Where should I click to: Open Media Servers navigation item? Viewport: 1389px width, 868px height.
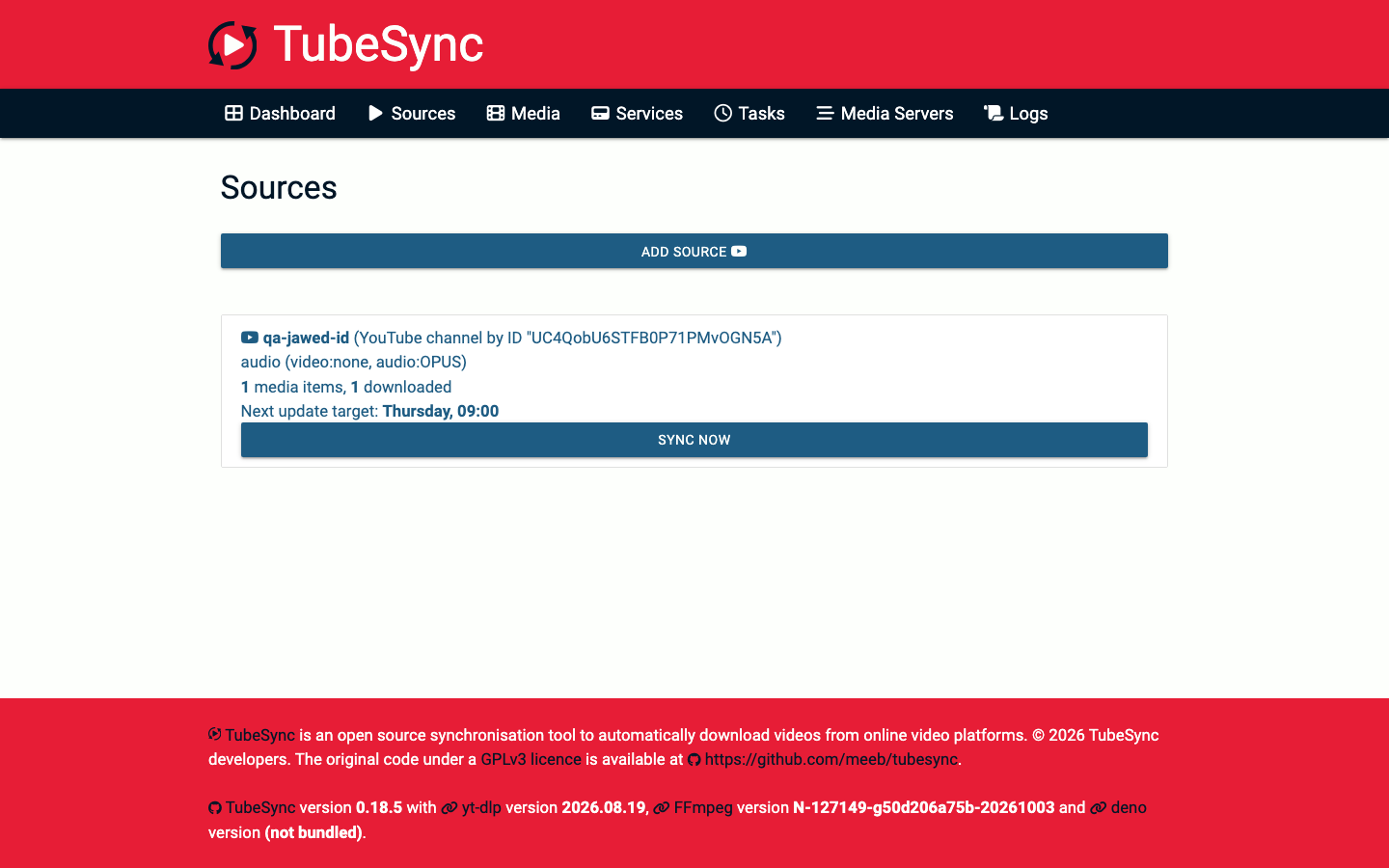point(885,113)
